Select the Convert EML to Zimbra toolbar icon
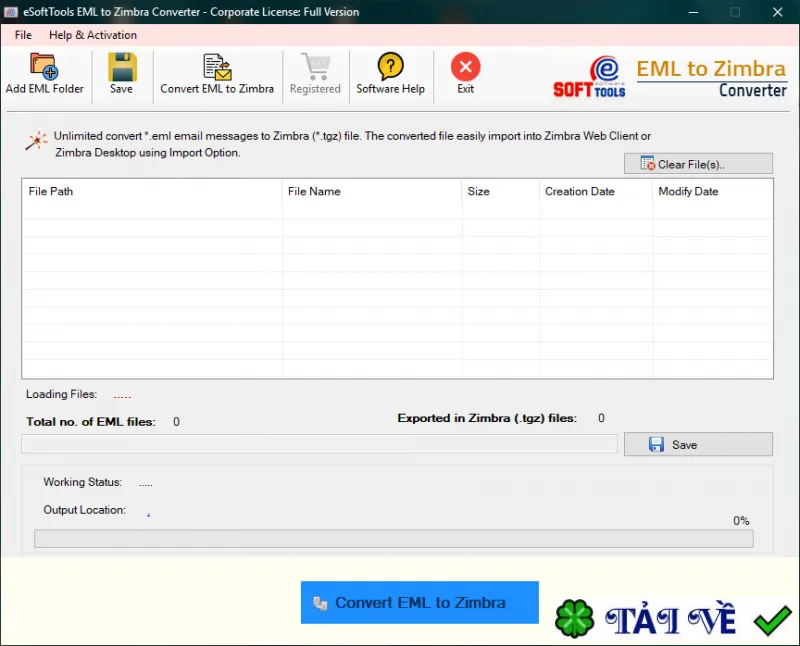 (x=217, y=67)
